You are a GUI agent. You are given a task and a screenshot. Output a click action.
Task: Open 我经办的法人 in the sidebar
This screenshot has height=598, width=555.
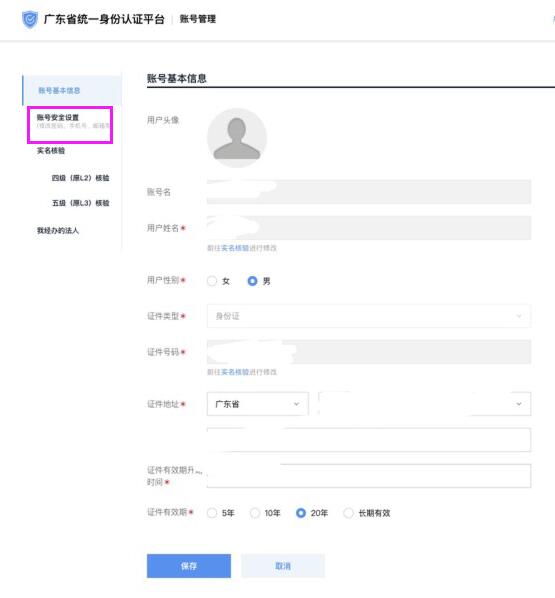point(58,230)
